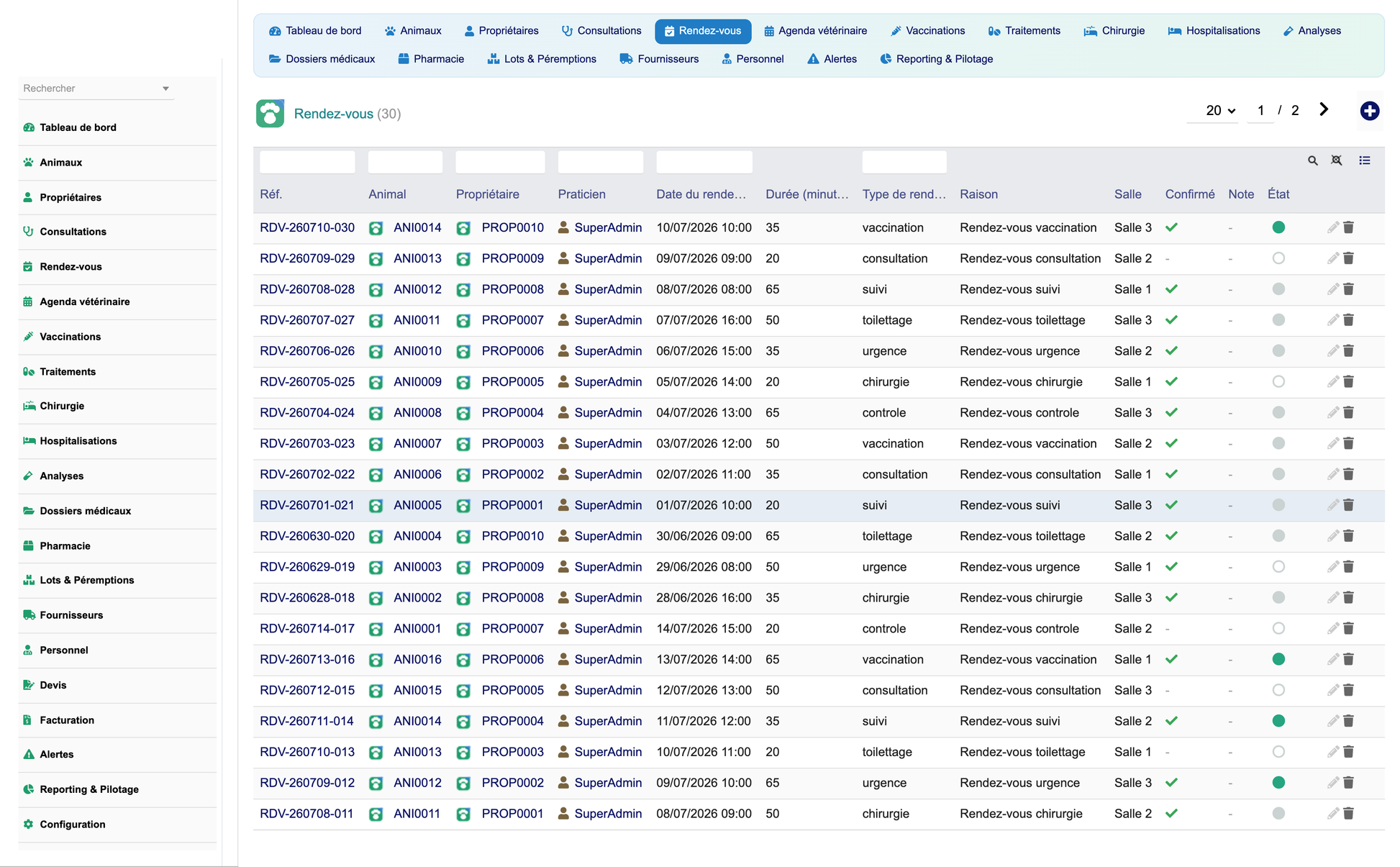The width and height of the screenshot is (1400, 867).
Task: Click 'Rendez-vous urgence' in RDV-260706-026 row
Action: (x=1019, y=351)
